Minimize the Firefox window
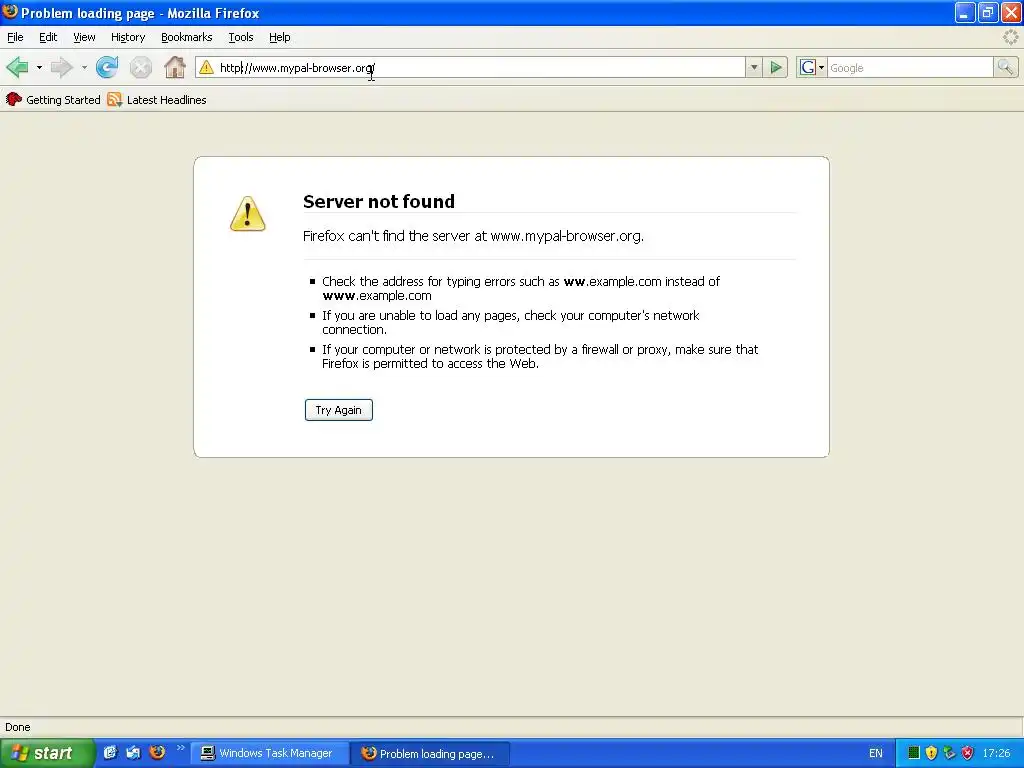Screen dimensions: 1024x768 coord(965,12)
